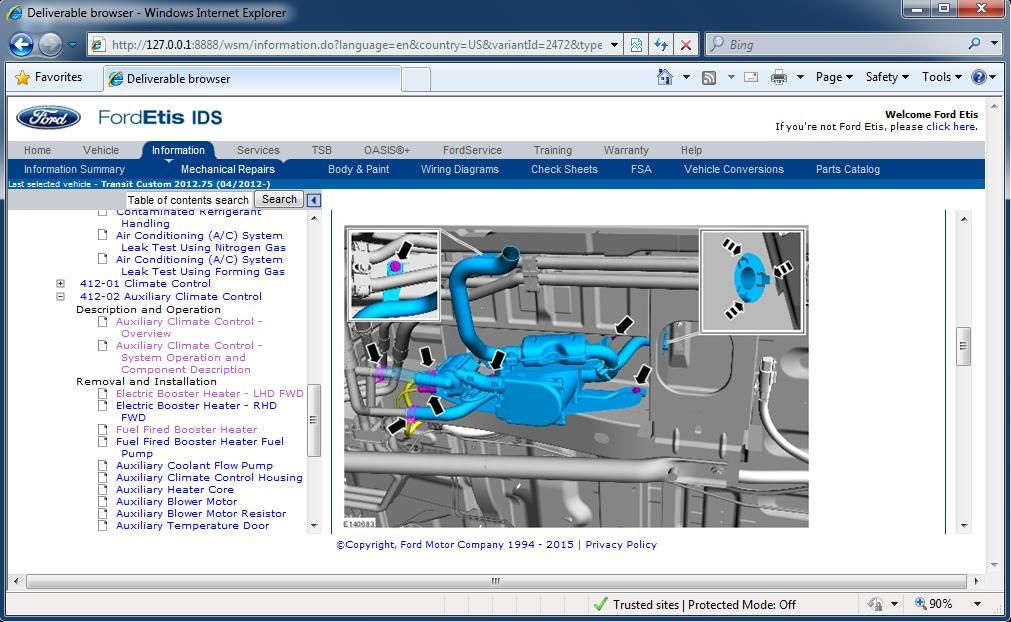Open Check Sheets submenu
This screenshot has height=622, width=1011.
pyautogui.click(x=564, y=169)
